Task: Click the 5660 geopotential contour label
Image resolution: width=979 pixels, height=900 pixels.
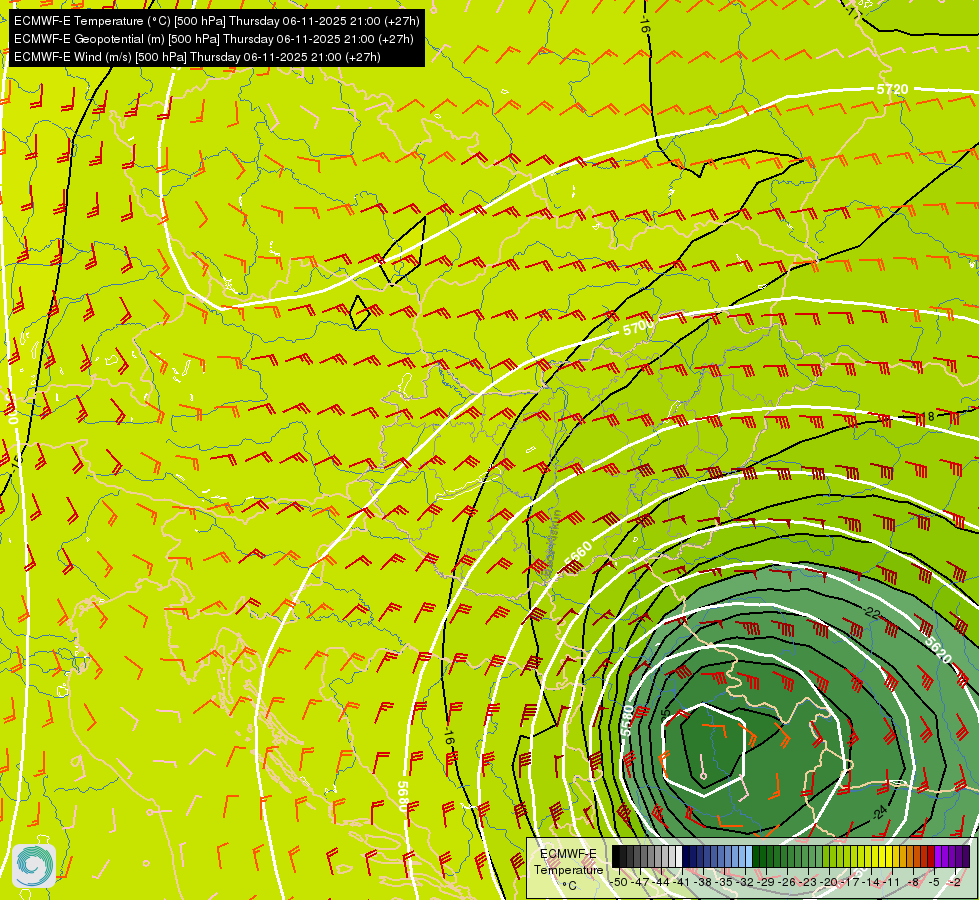Action: (x=578, y=555)
